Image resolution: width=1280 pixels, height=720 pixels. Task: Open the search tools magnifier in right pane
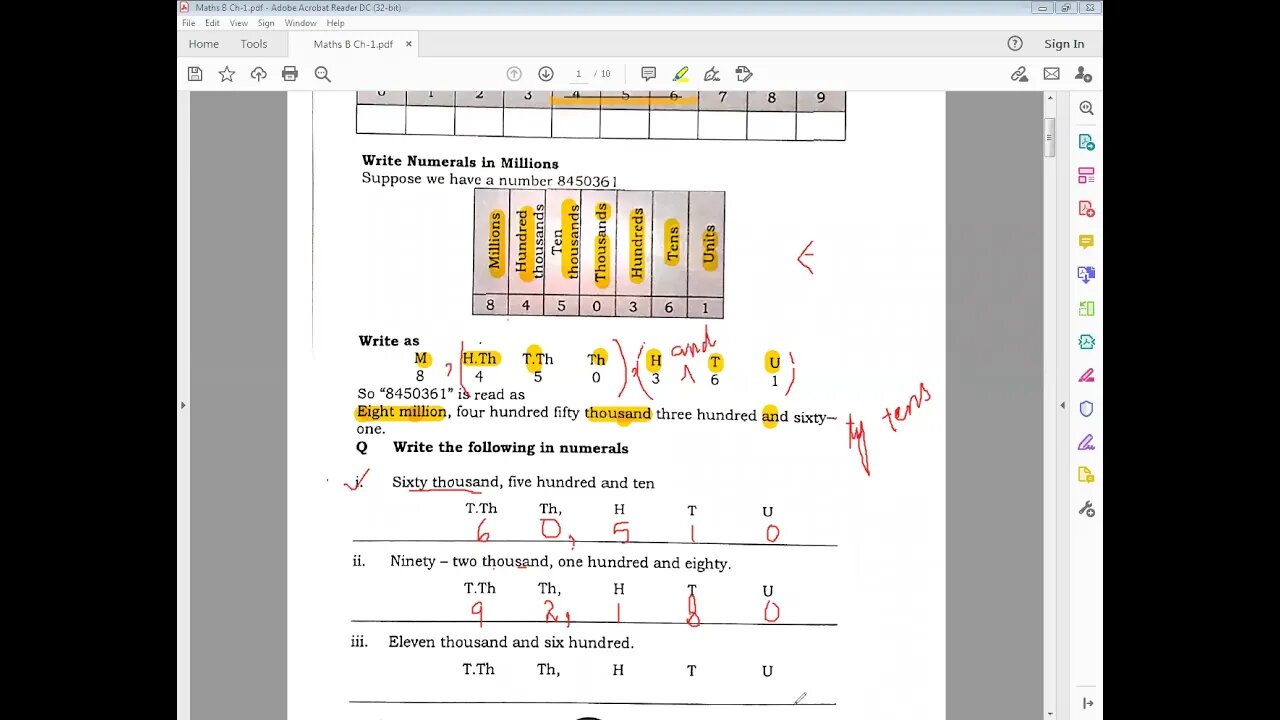click(x=1087, y=108)
